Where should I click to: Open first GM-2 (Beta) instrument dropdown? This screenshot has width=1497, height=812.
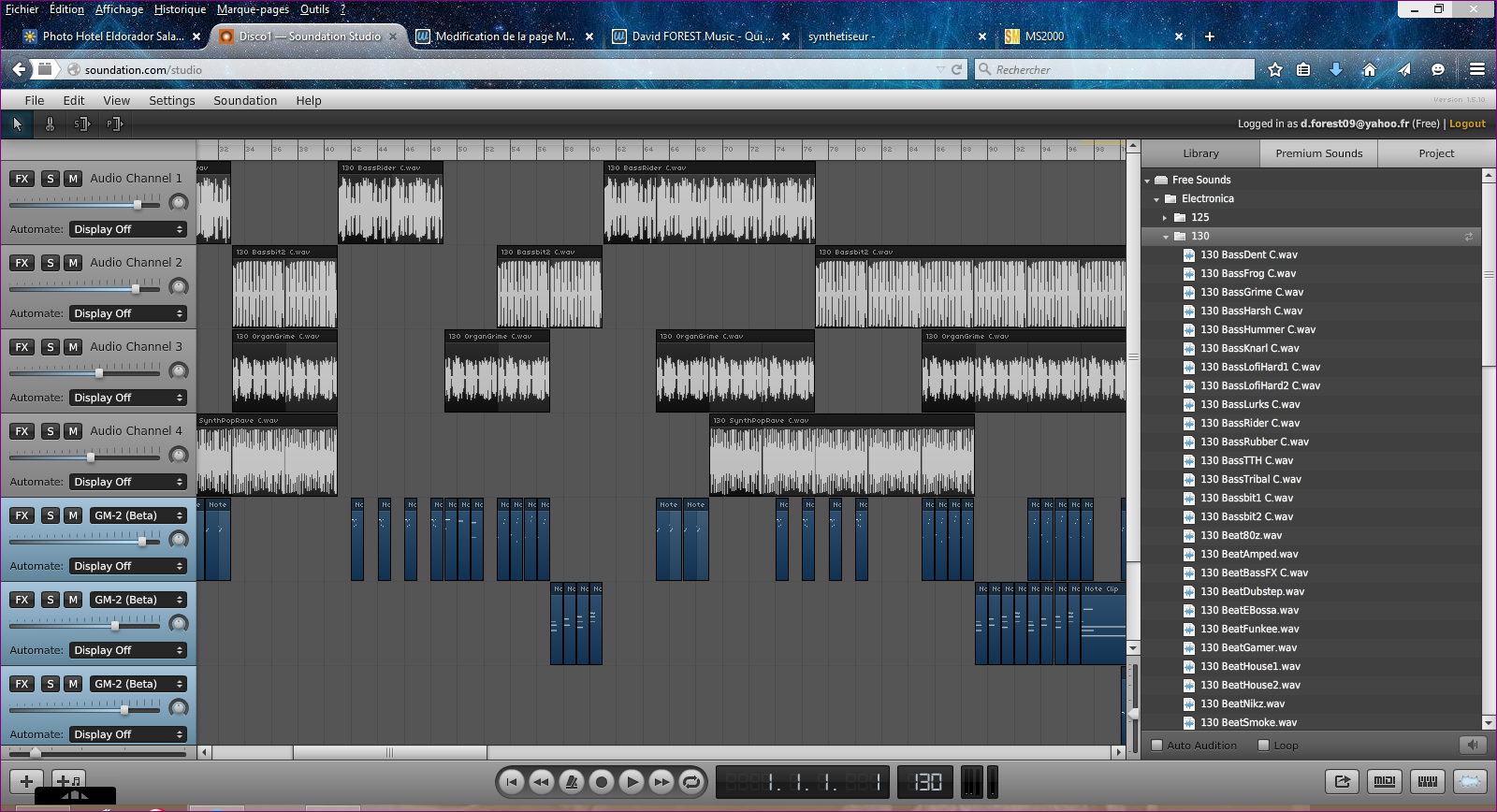(x=138, y=515)
